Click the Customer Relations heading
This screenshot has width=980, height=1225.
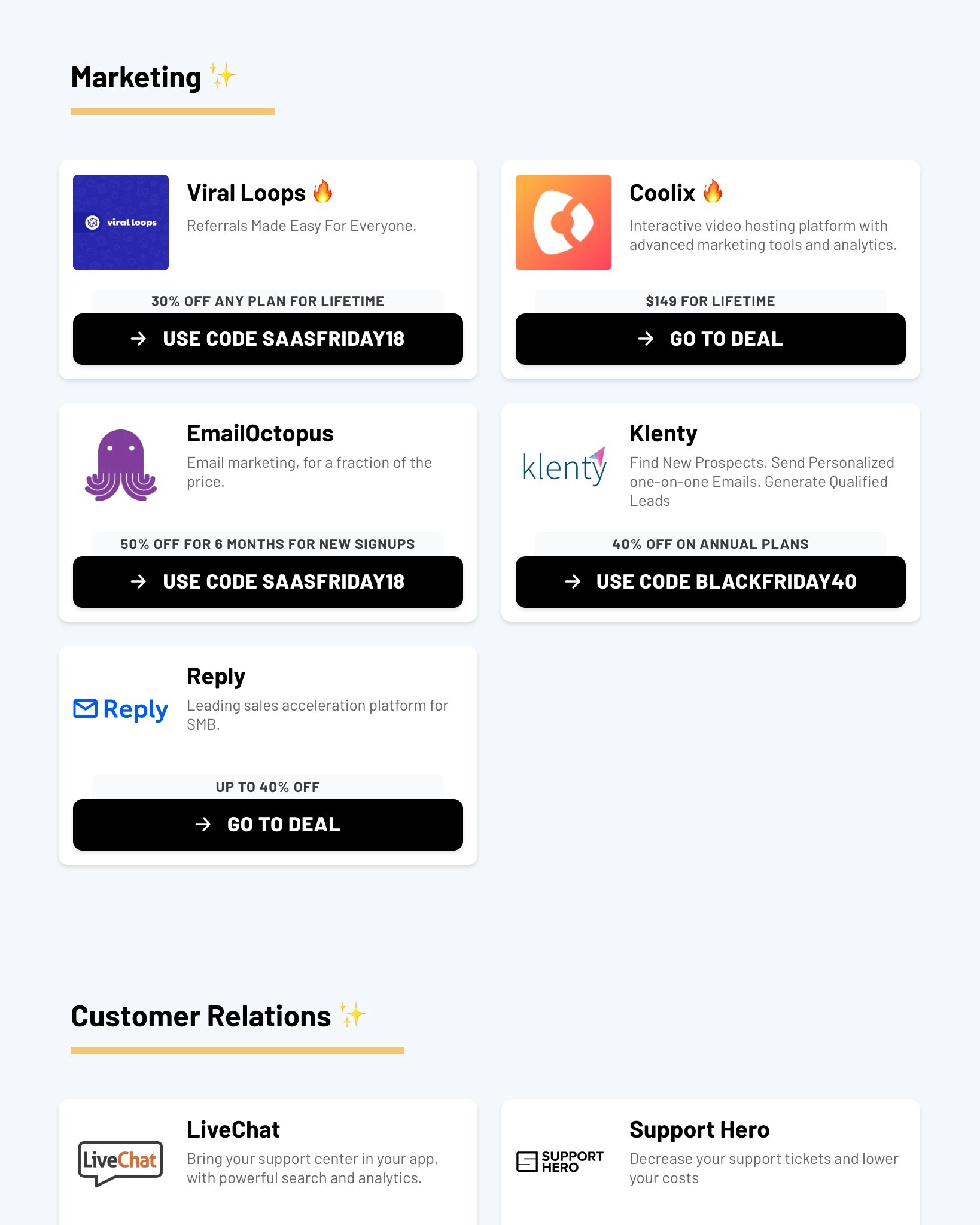coord(200,1016)
